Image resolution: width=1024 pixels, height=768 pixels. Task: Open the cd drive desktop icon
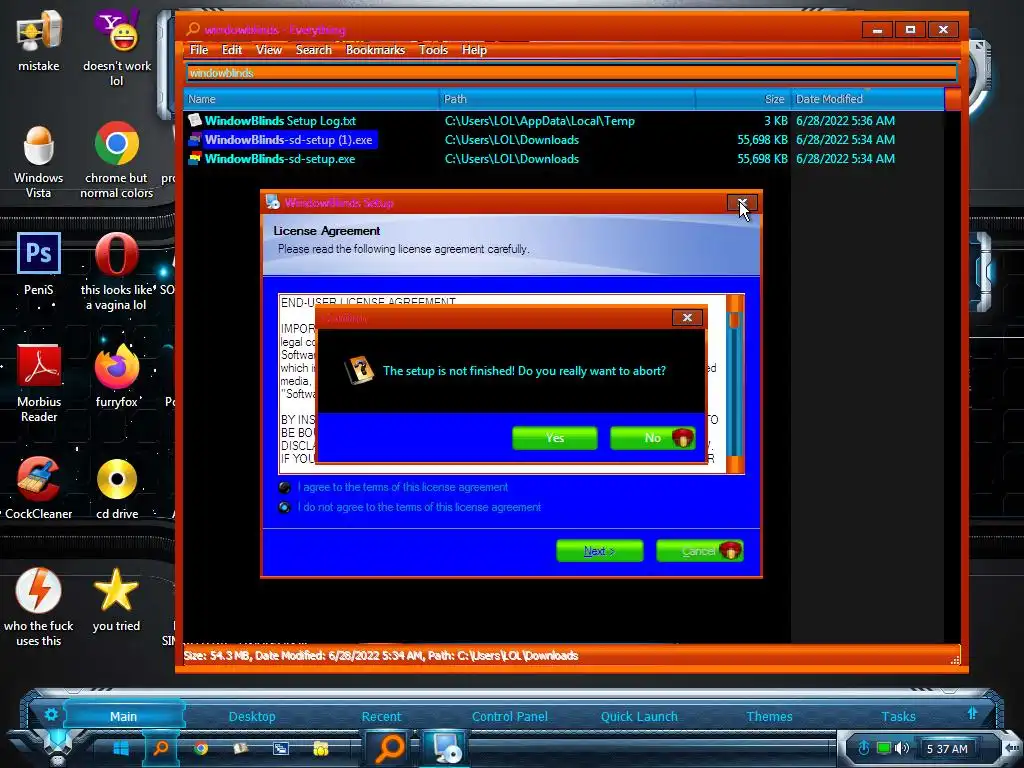tap(117, 488)
